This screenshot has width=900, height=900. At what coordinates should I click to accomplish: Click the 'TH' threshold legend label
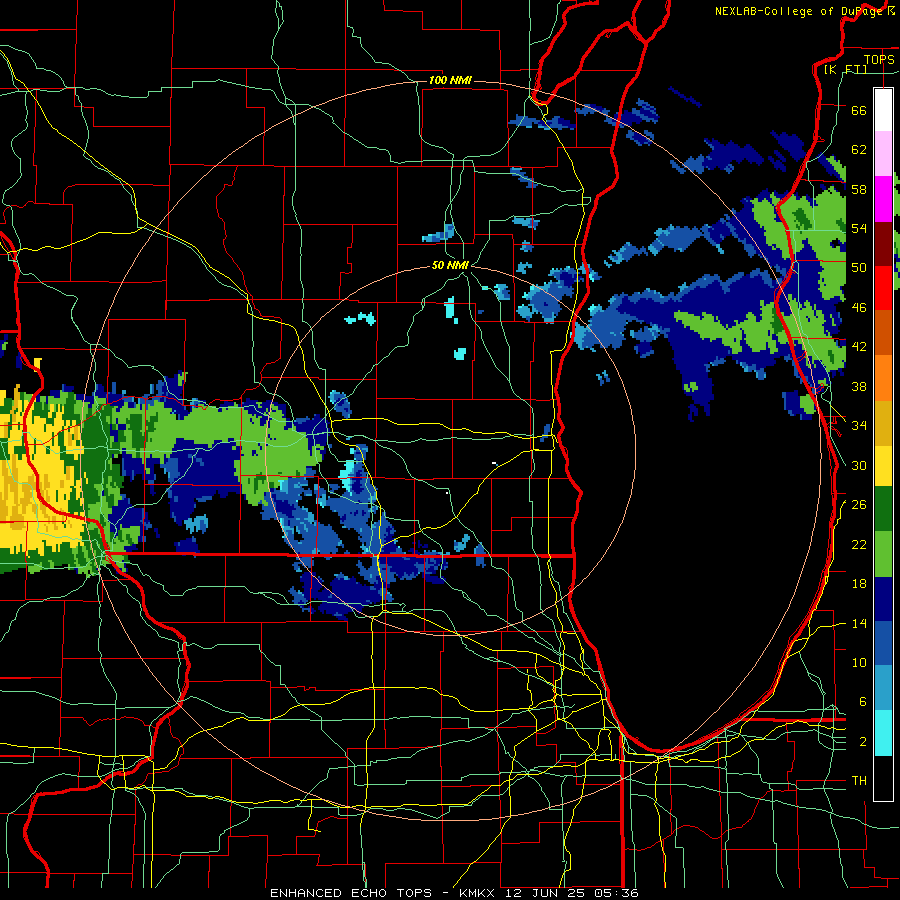point(859,780)
